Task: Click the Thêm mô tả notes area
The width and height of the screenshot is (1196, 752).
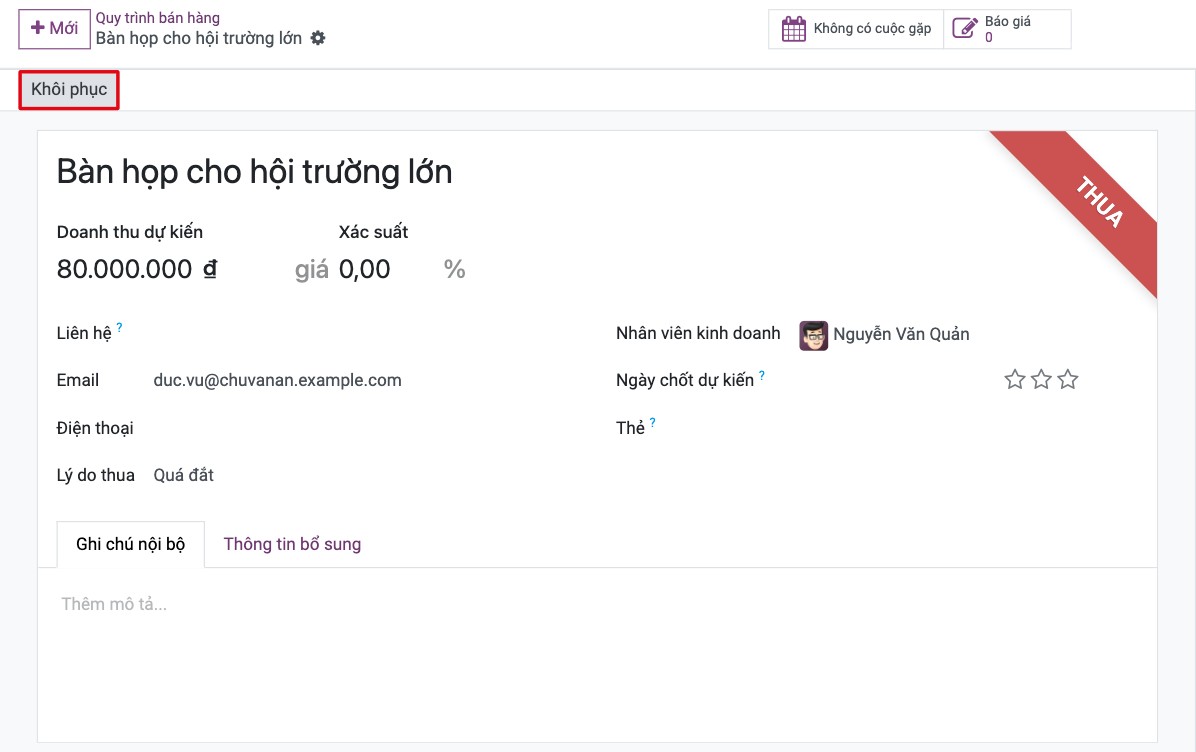Action: click(114, 604)
